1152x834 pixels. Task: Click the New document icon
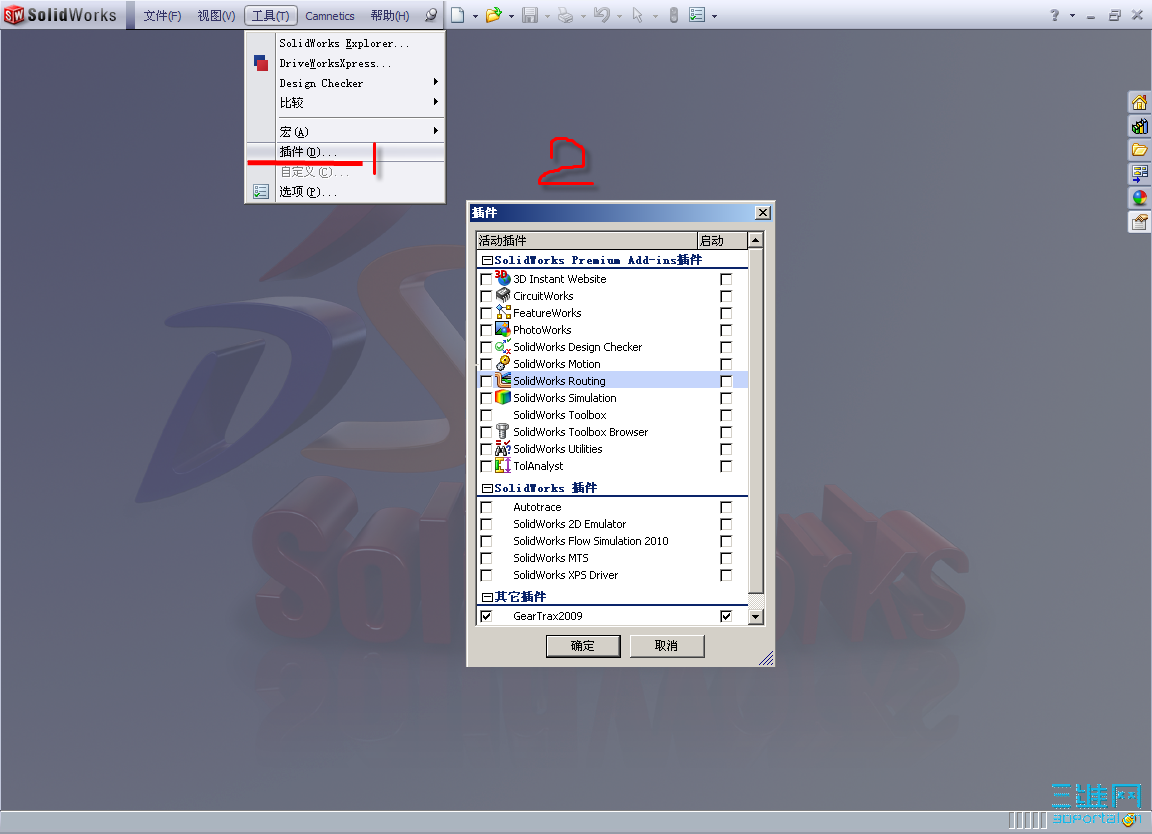pyautogui.click(x=458, y=15)
